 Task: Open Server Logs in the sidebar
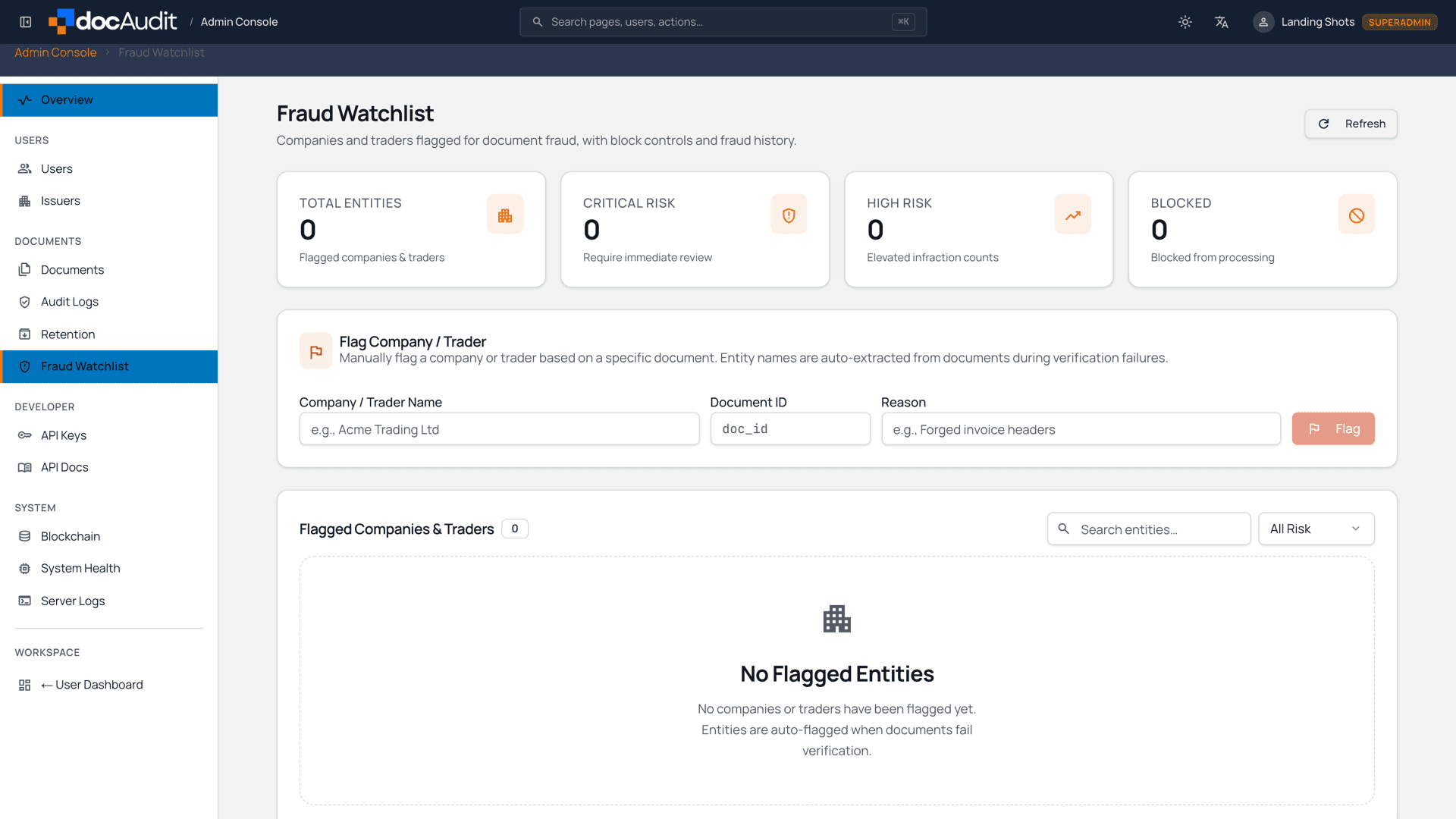[x=109, y=601]
